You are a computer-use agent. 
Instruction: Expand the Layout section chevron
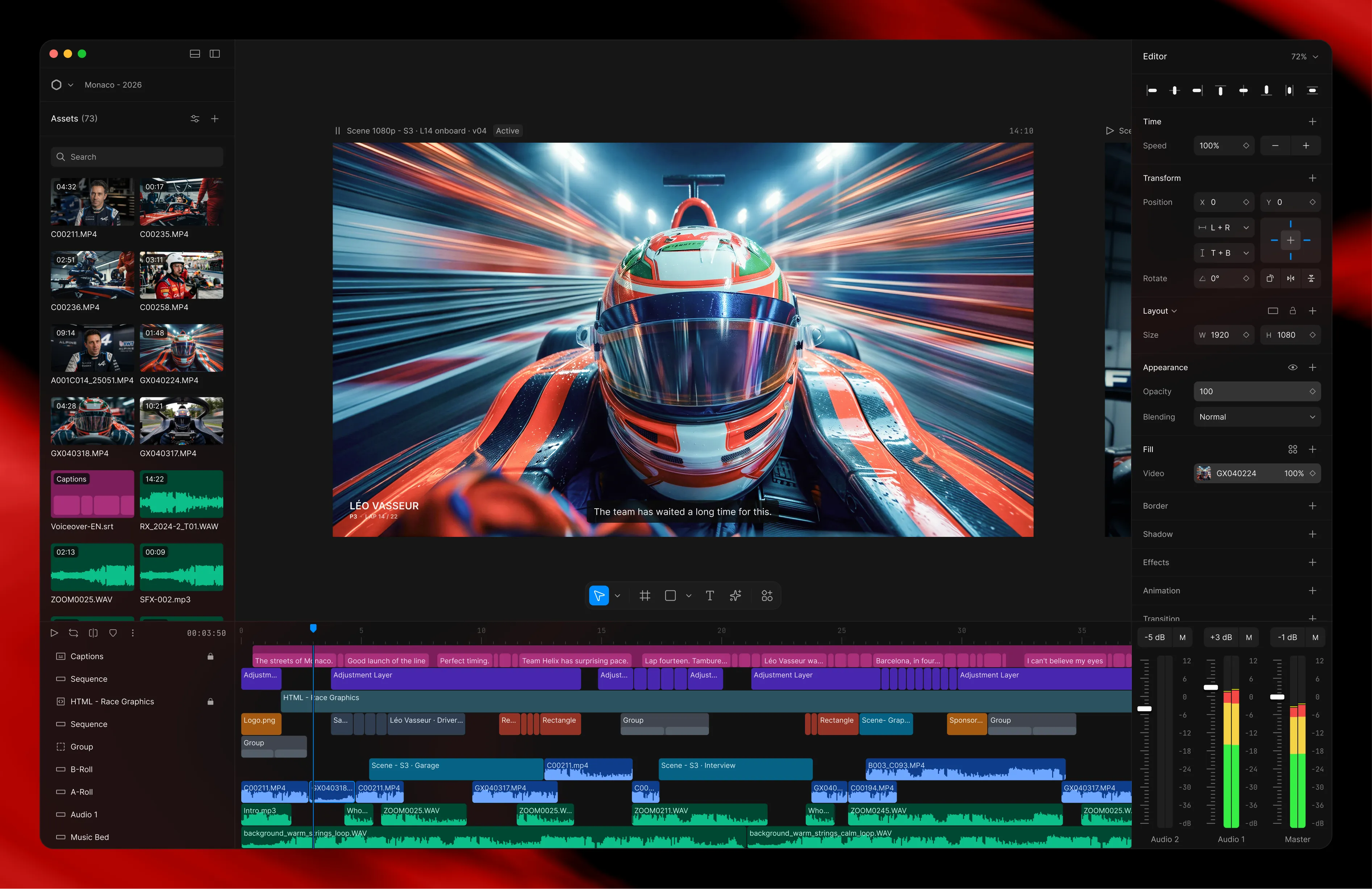1174,311
